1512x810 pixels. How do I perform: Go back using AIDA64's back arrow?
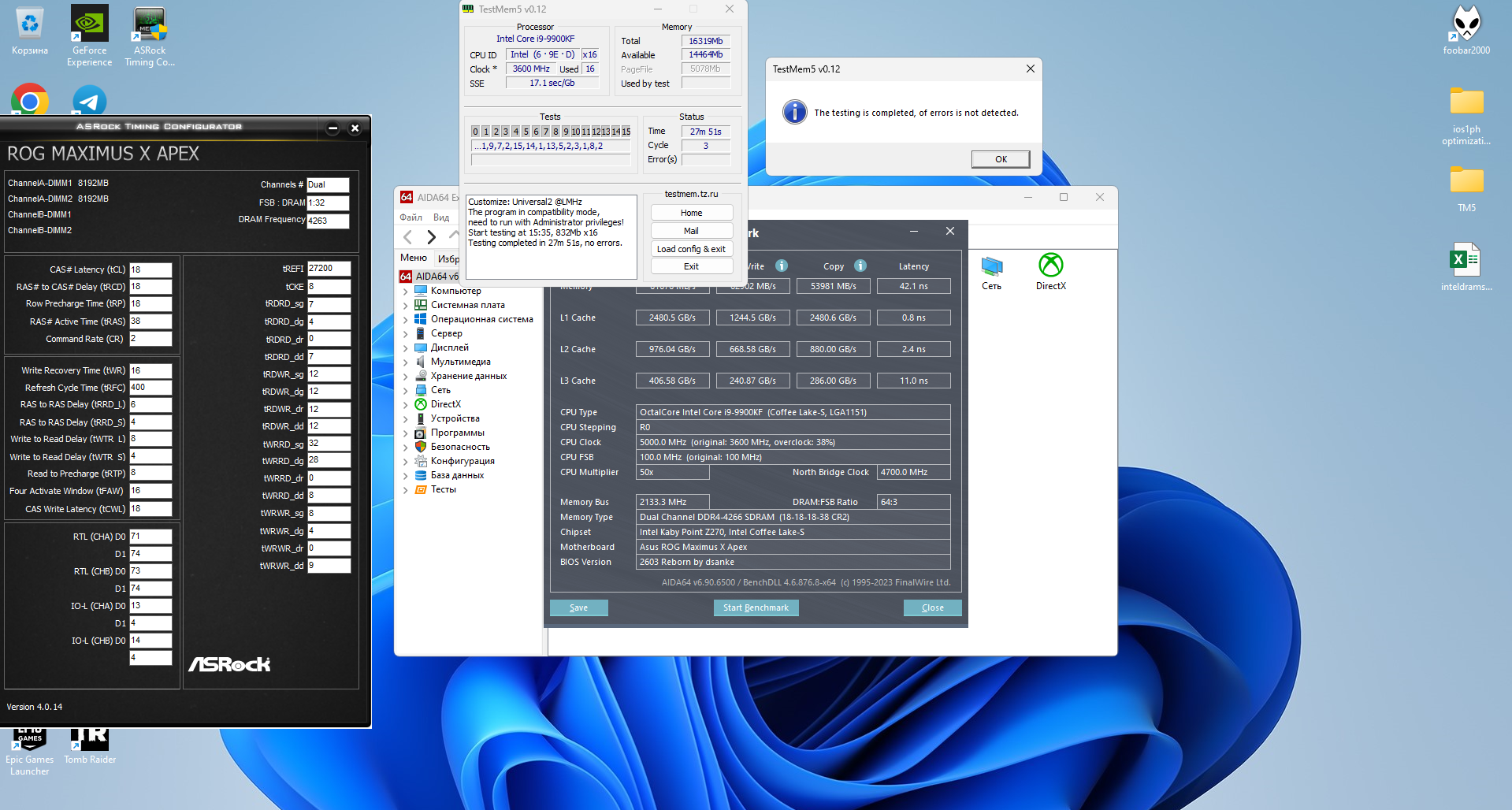coord(407,236)
